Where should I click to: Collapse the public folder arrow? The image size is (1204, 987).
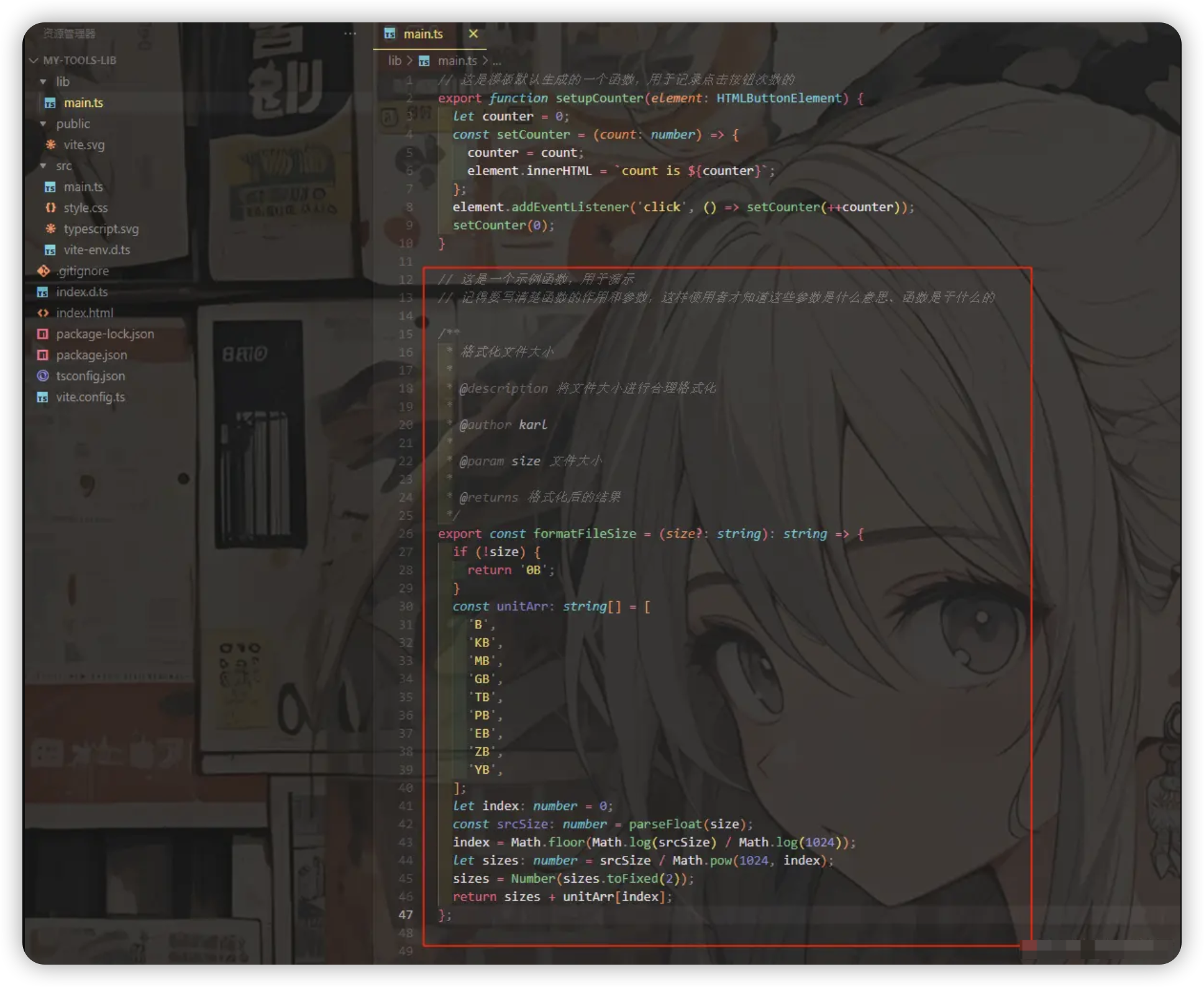tap(43, 124)
